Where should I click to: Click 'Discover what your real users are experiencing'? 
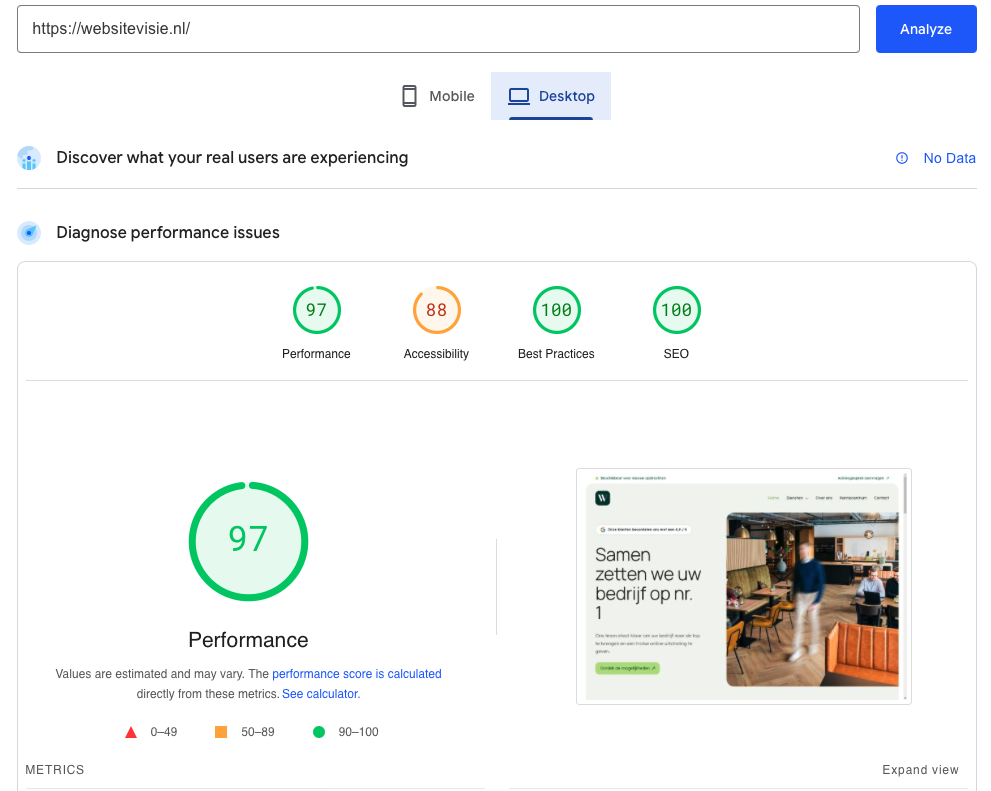[x=232, y=157]
